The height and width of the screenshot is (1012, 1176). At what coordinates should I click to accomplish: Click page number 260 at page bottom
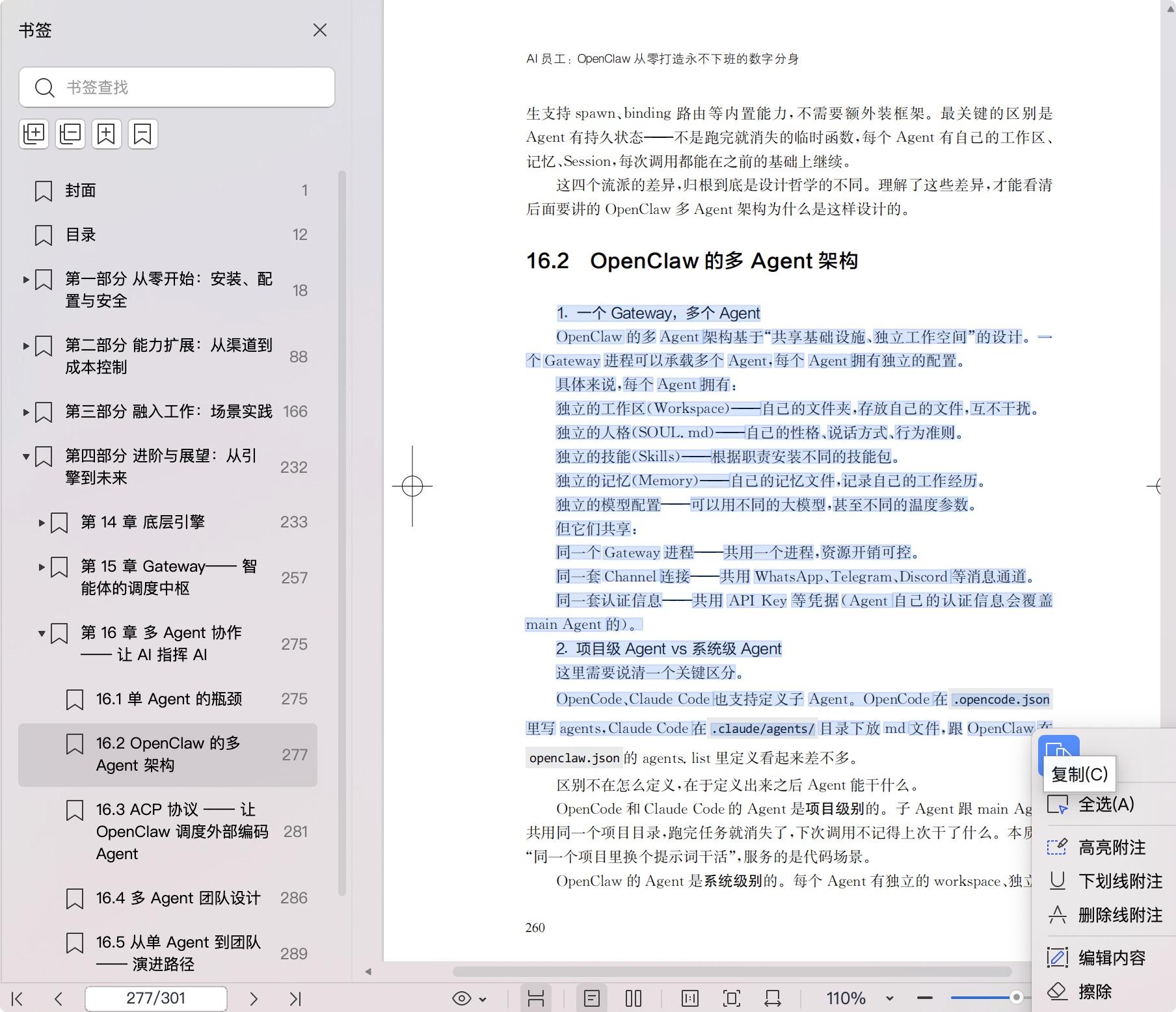coord(535,927)
